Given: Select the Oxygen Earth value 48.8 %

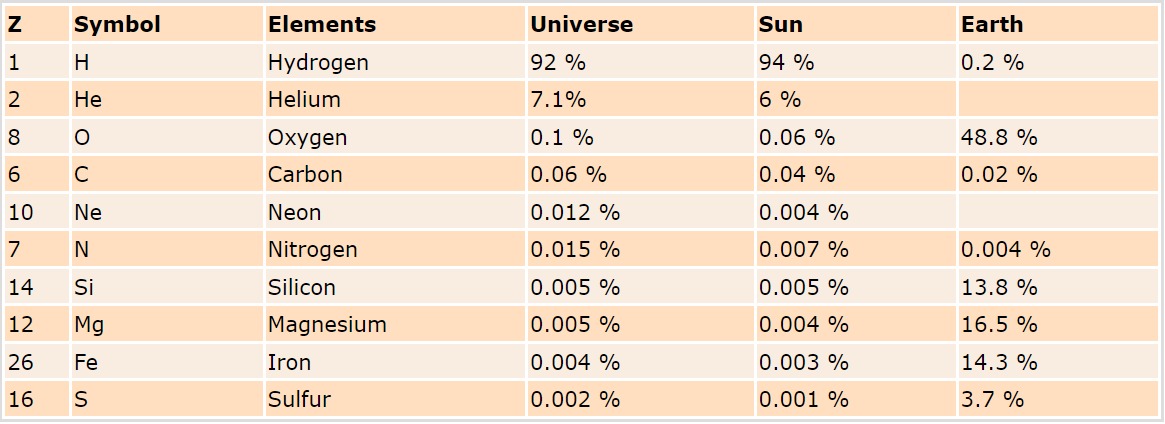Looking at the screenshot, I should pos(999,137).
